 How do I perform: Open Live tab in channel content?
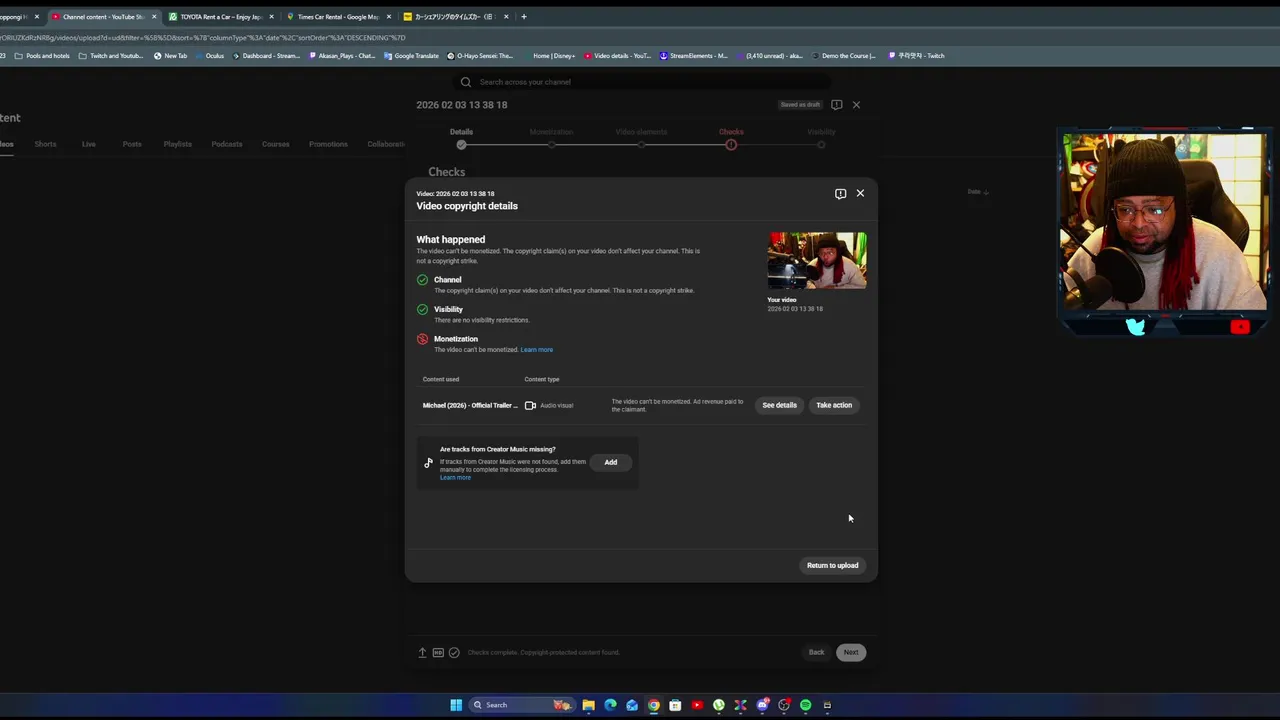(x=89, y=144)
